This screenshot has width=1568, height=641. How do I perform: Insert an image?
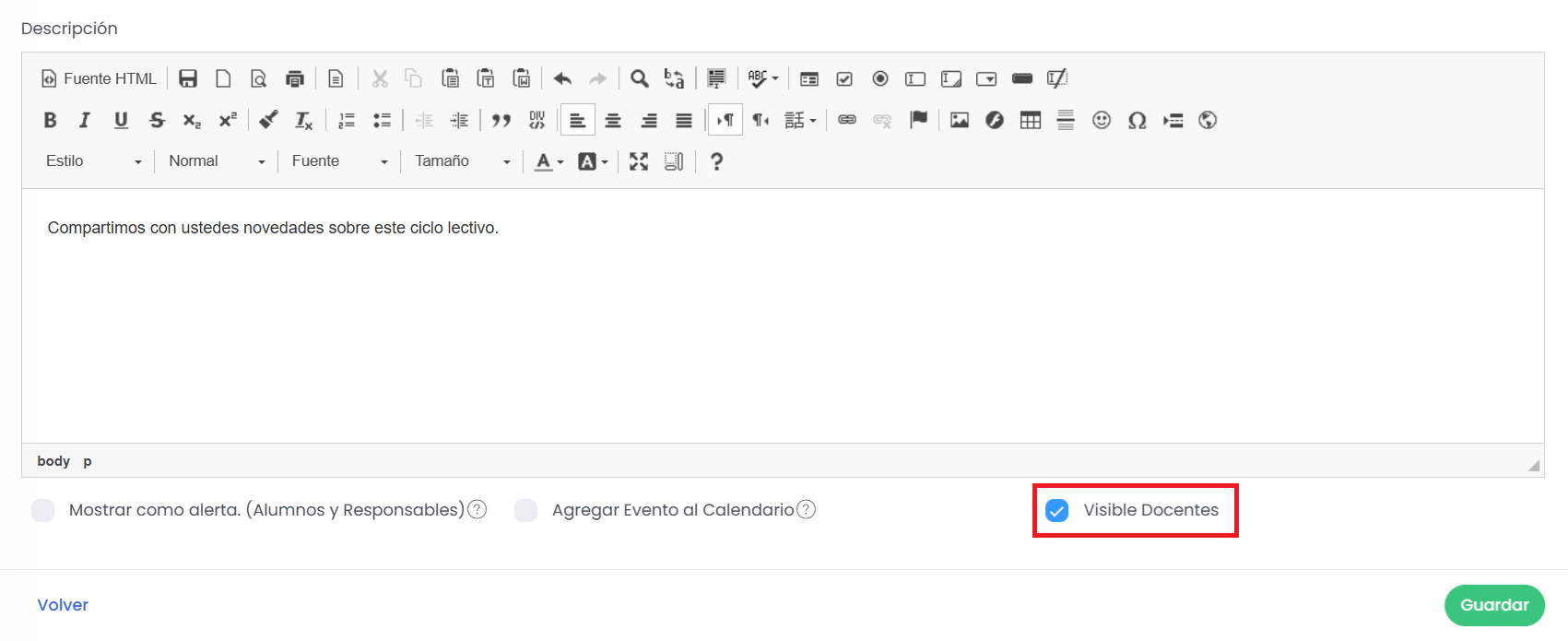point(960,120)
